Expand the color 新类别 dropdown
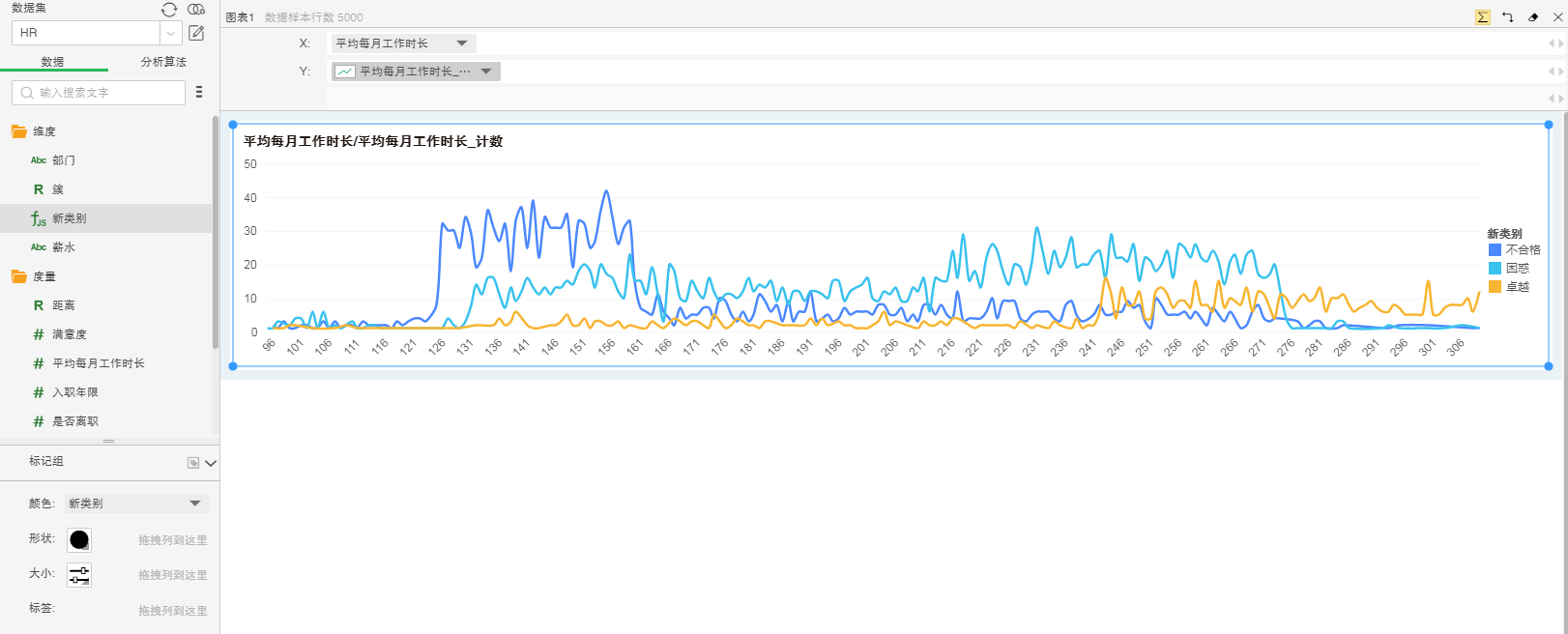Screen dimensions: 1568x634 [x=194, y=504]
